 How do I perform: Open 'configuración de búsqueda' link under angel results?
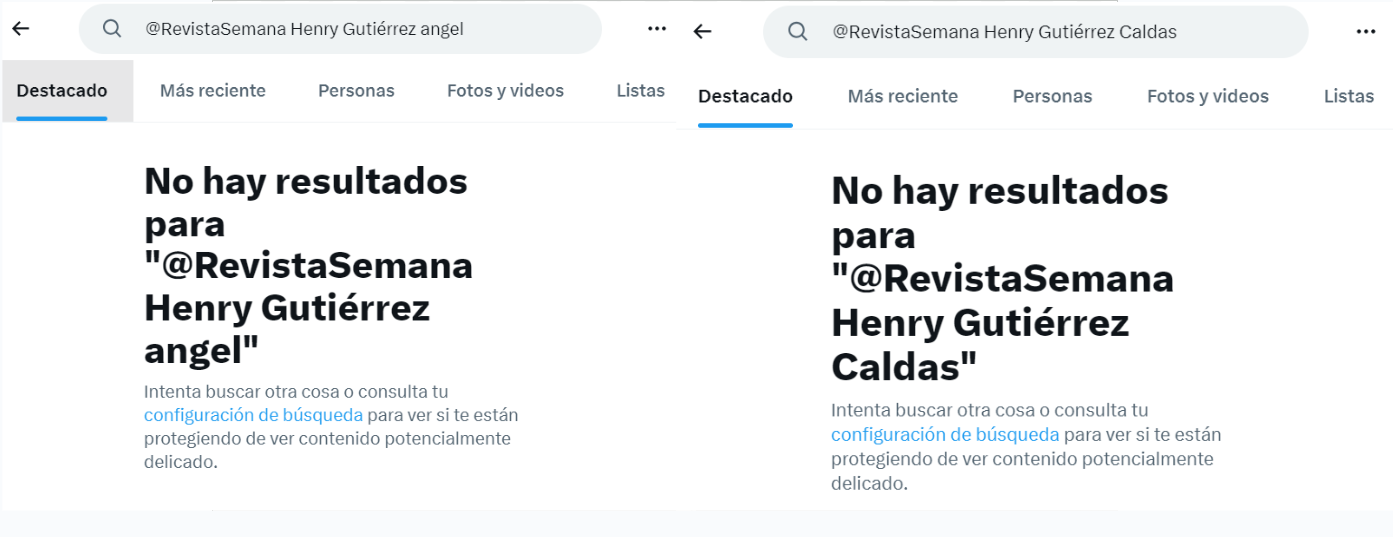pyautogui.click(x=253, y=415)
